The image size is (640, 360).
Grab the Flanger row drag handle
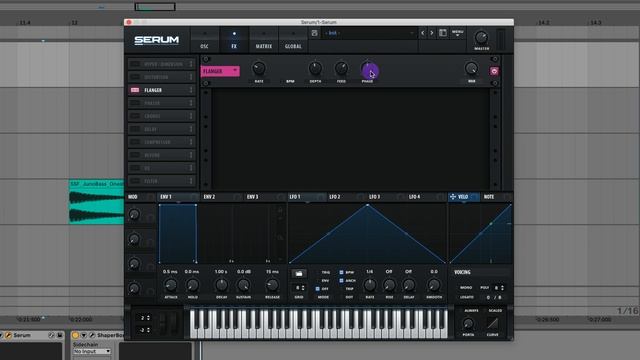point(191,90)
